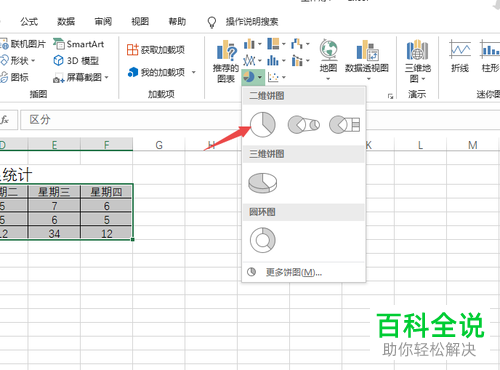Click the 数据透视图 PivotChart button
Screen dimensions: 500x370
pos(367,60)
